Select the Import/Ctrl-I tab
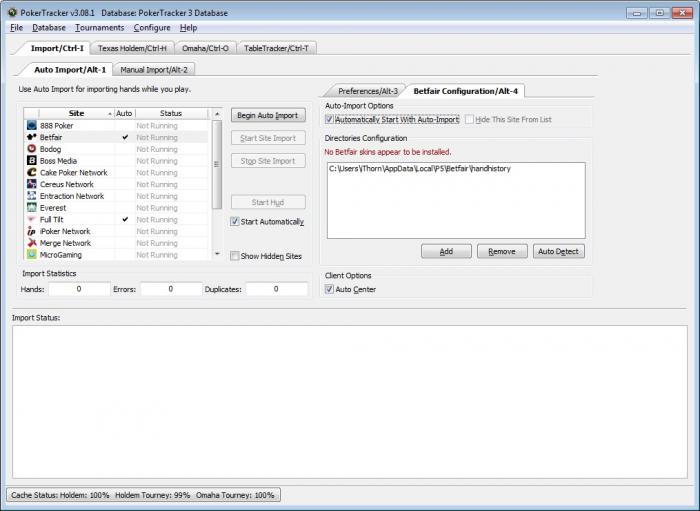700x511 pixels. [x=57, y=48]
